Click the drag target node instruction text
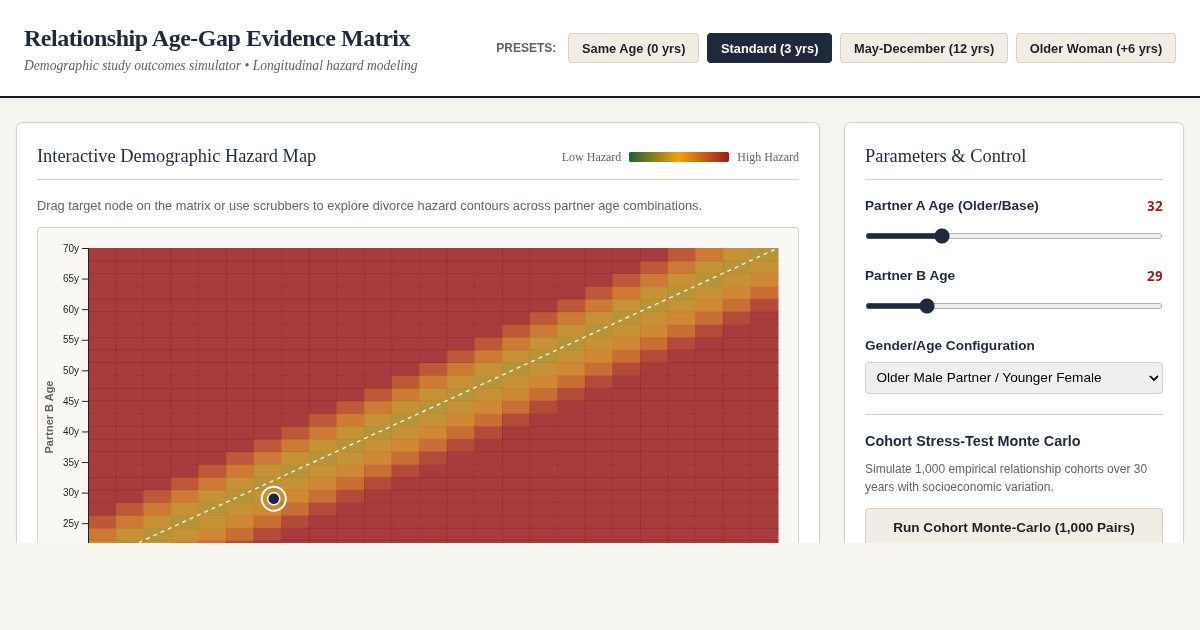 (x=369, y=206)
